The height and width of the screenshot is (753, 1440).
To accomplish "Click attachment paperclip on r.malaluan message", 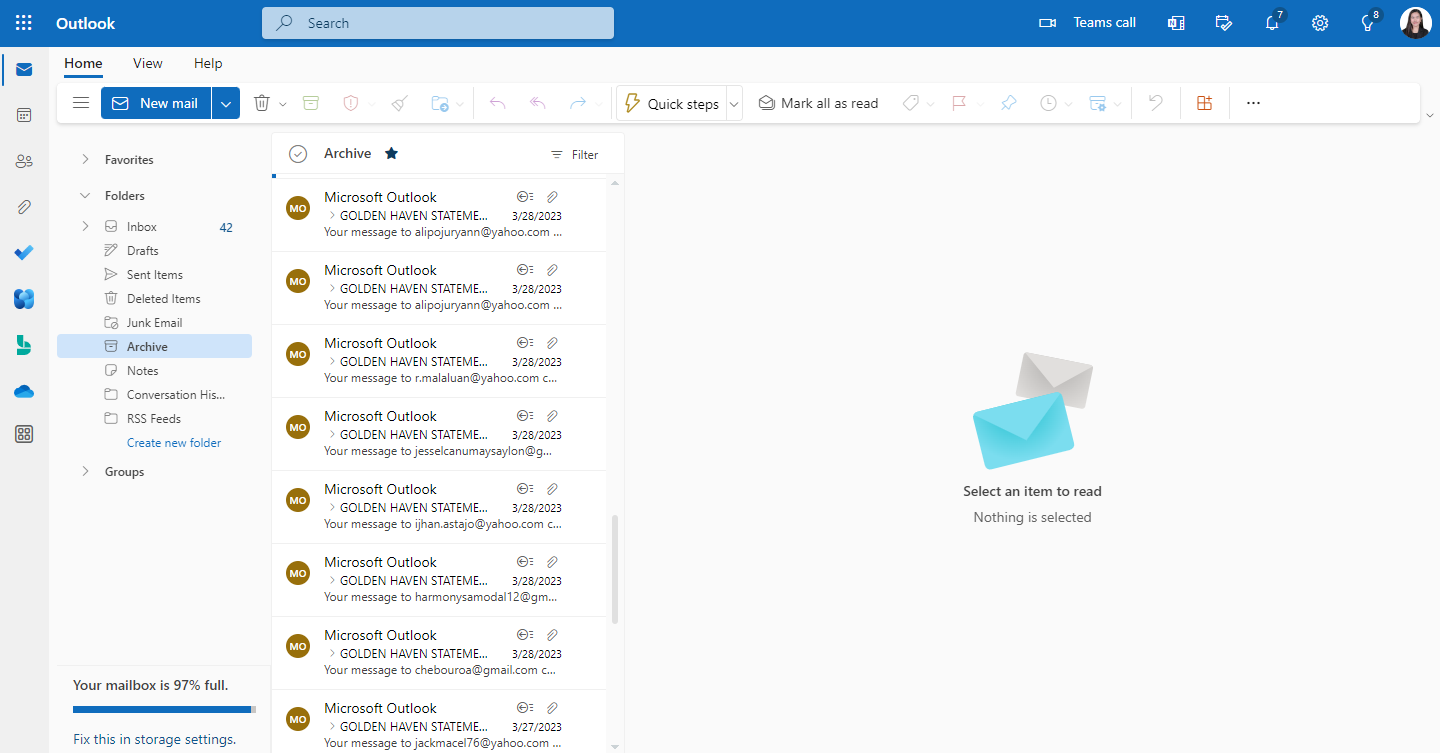I will 552,343.
